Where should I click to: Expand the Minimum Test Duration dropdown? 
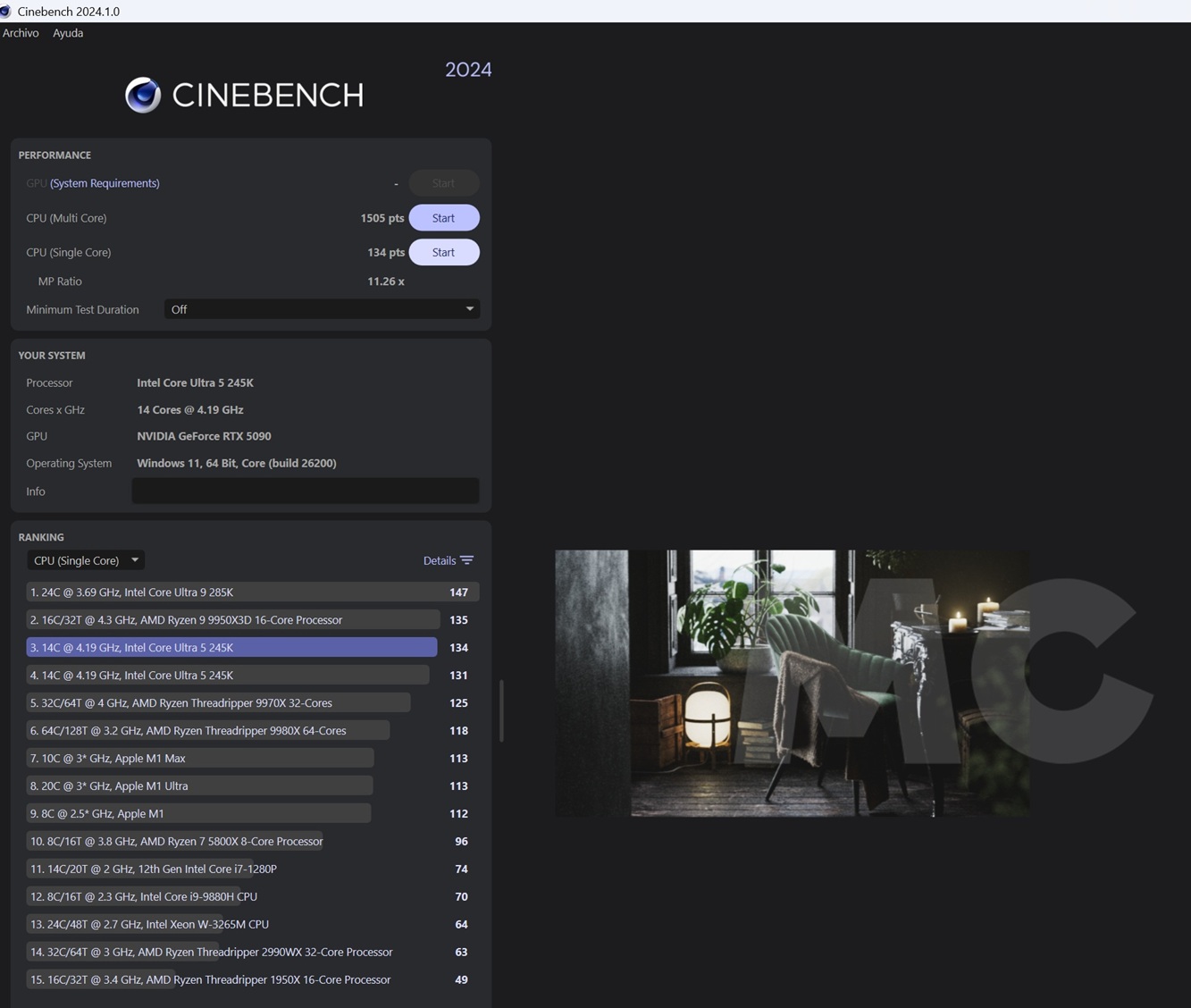pos(322,309)
